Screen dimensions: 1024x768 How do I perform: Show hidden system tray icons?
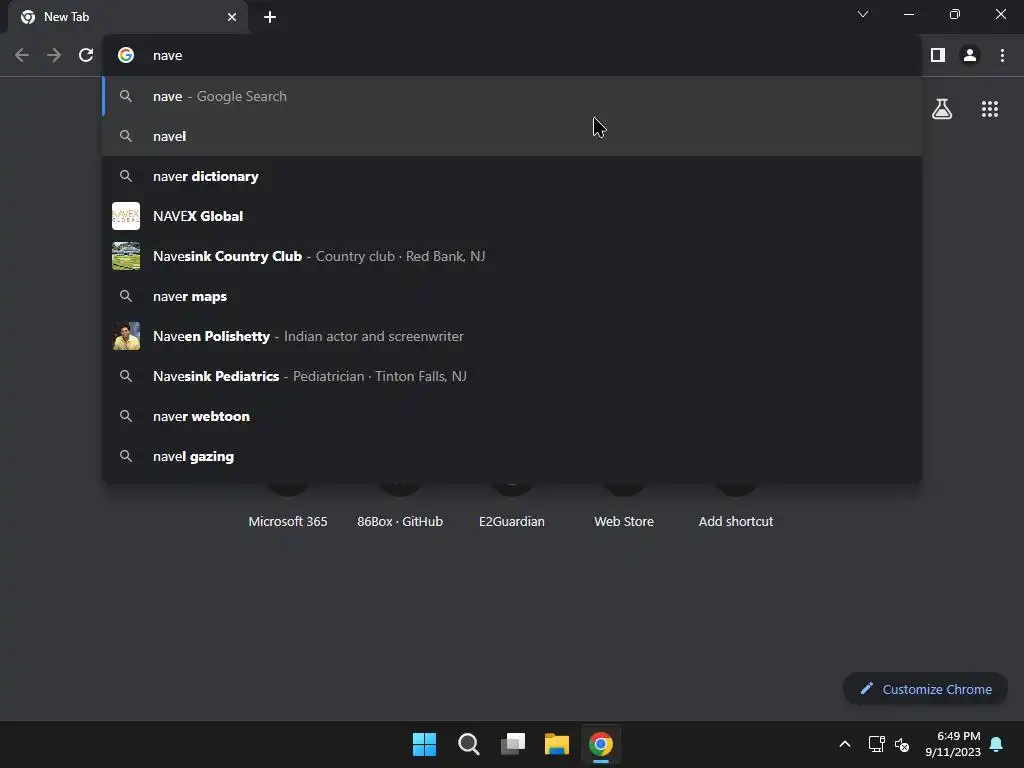point(844,744)
